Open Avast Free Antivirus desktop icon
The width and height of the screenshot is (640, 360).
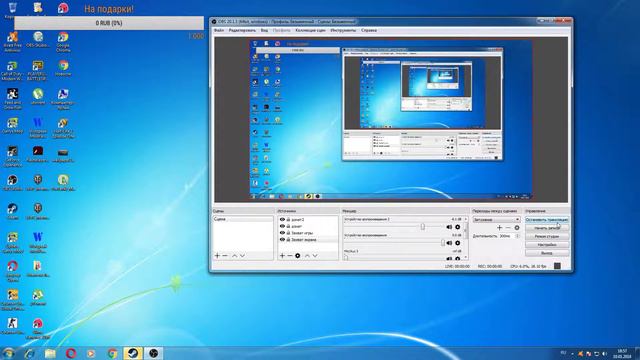[12, 42]
